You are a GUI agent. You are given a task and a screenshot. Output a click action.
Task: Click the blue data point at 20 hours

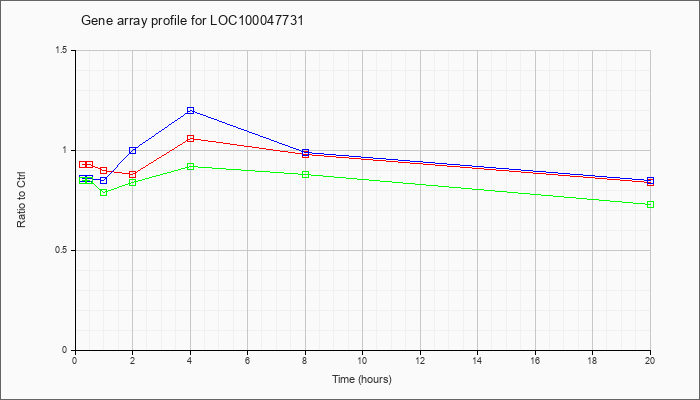tap(650, 180)
